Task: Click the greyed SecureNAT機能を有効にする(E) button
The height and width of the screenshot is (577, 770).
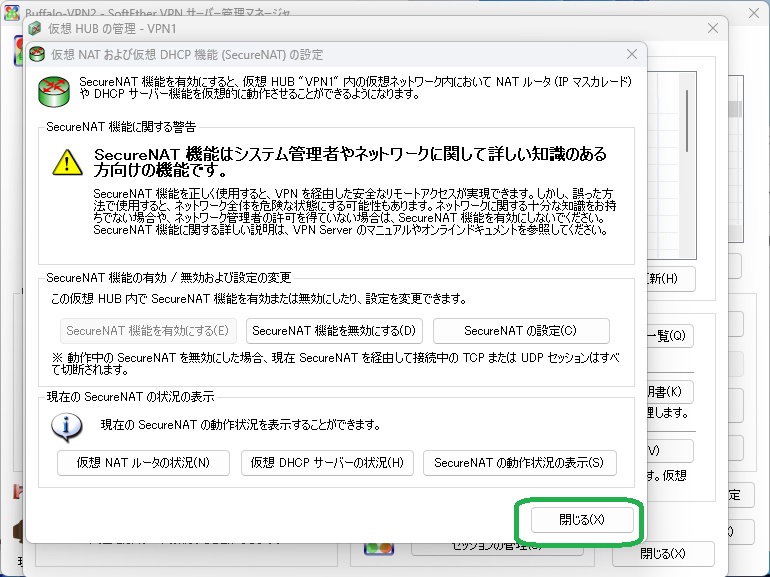Action: pos(148,330)
